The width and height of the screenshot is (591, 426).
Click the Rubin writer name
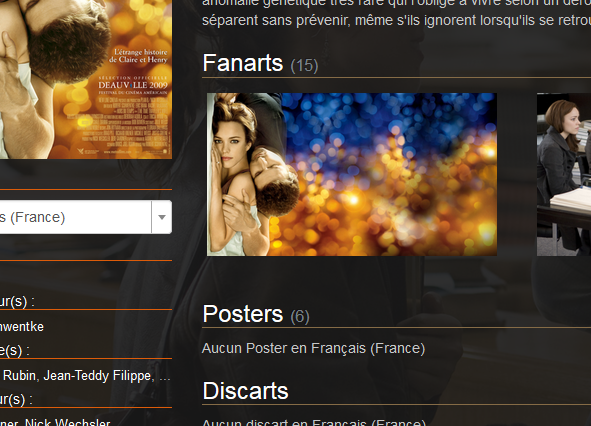[x=20, y=375]
